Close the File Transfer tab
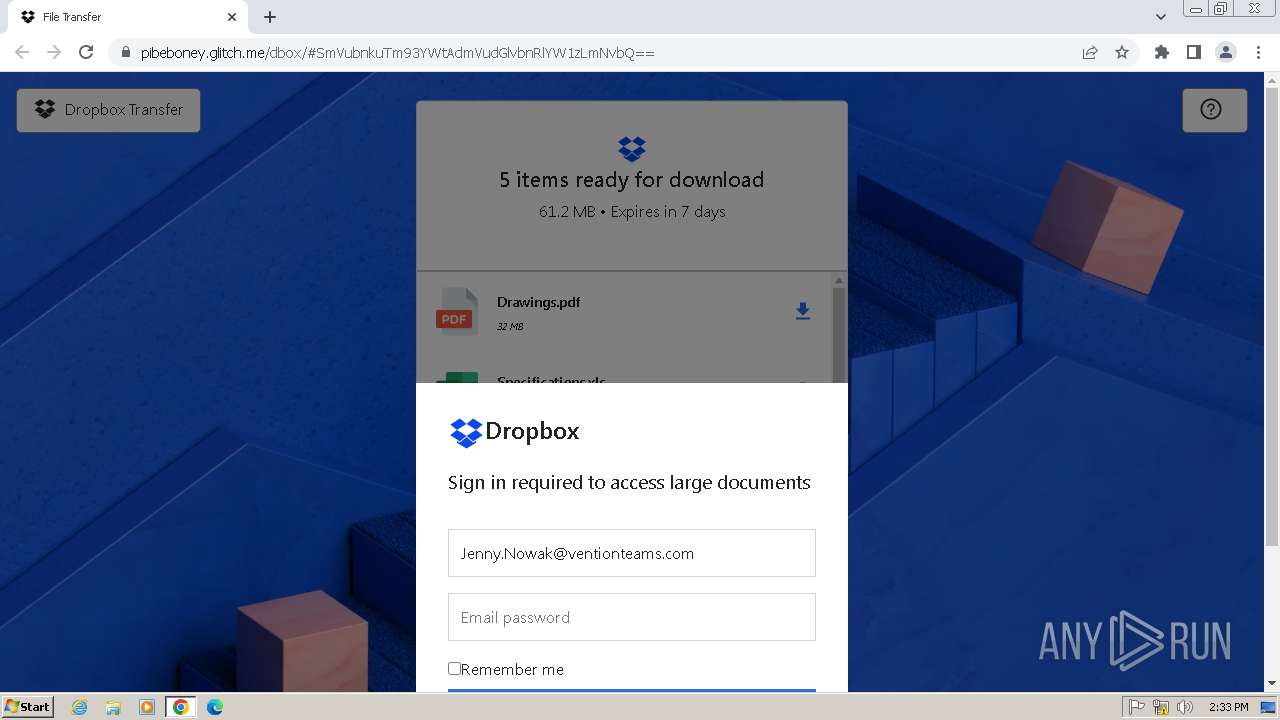 pos(232,17)
